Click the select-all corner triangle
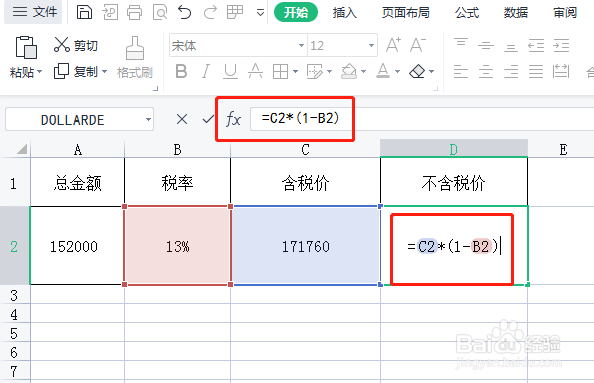594x383 pixels. [22, 149]
